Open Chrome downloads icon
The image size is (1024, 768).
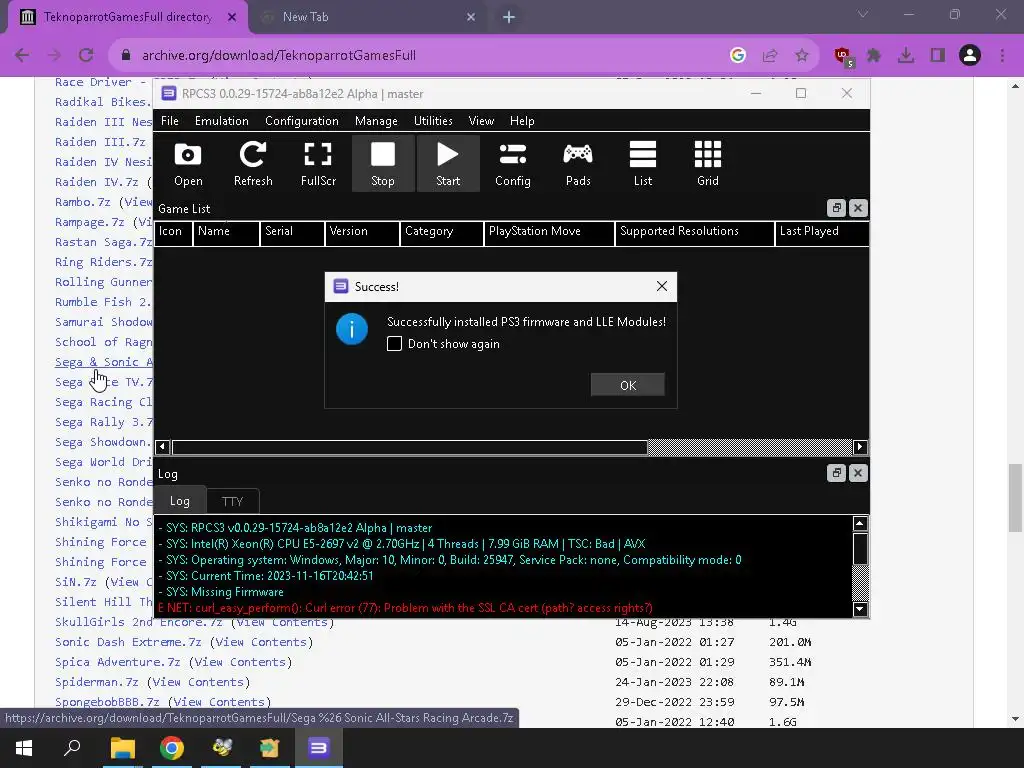click(x=906, y=56)
